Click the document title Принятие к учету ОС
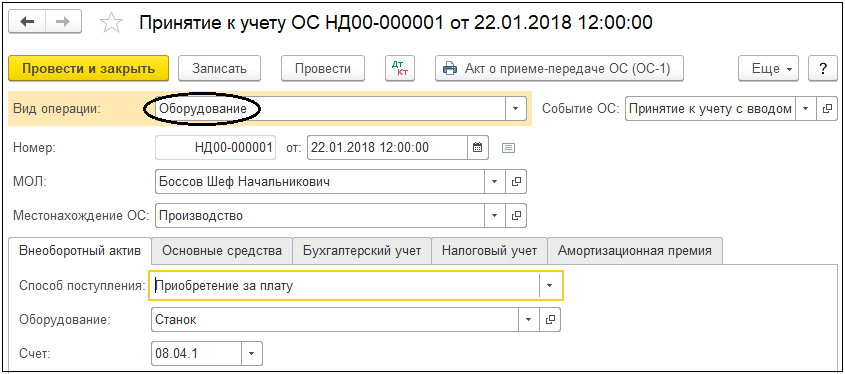This screenshot has height=374, width=845. click(396, 23)
